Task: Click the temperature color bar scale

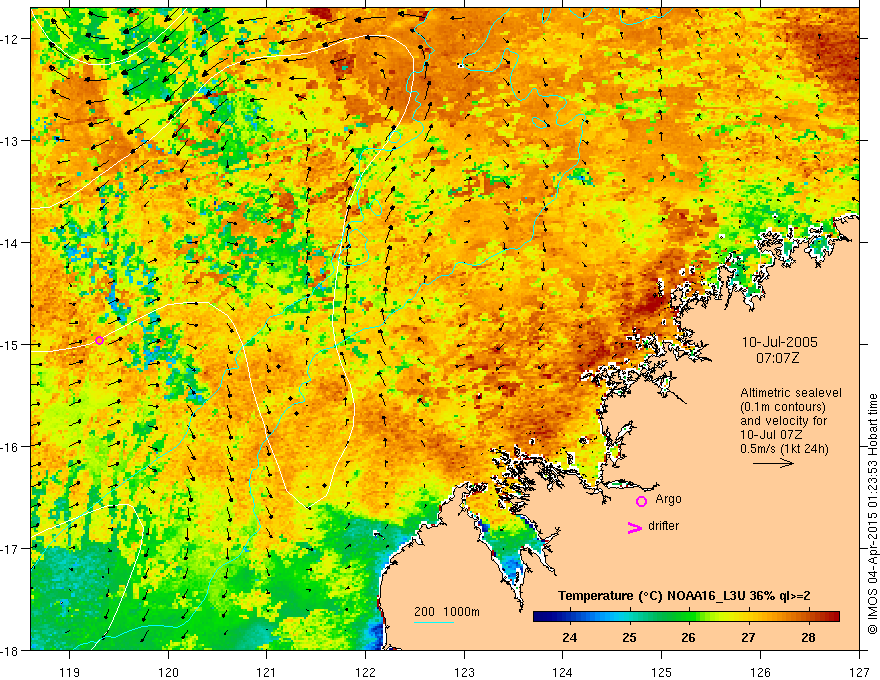Action: [x=686, y=617]
